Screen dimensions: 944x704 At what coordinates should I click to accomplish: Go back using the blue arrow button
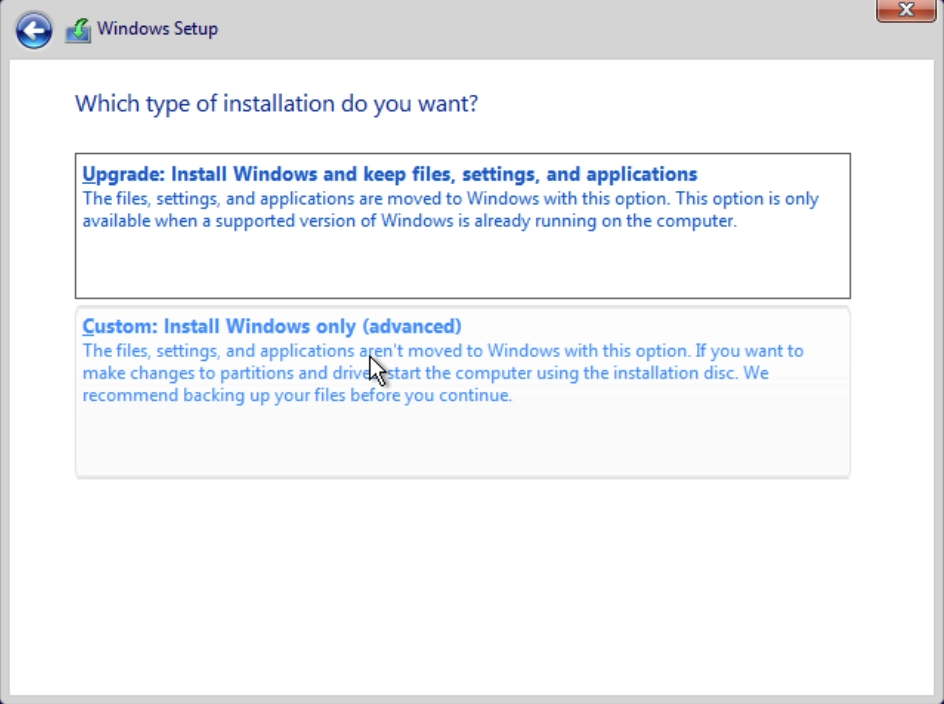(x=34, y=30)
